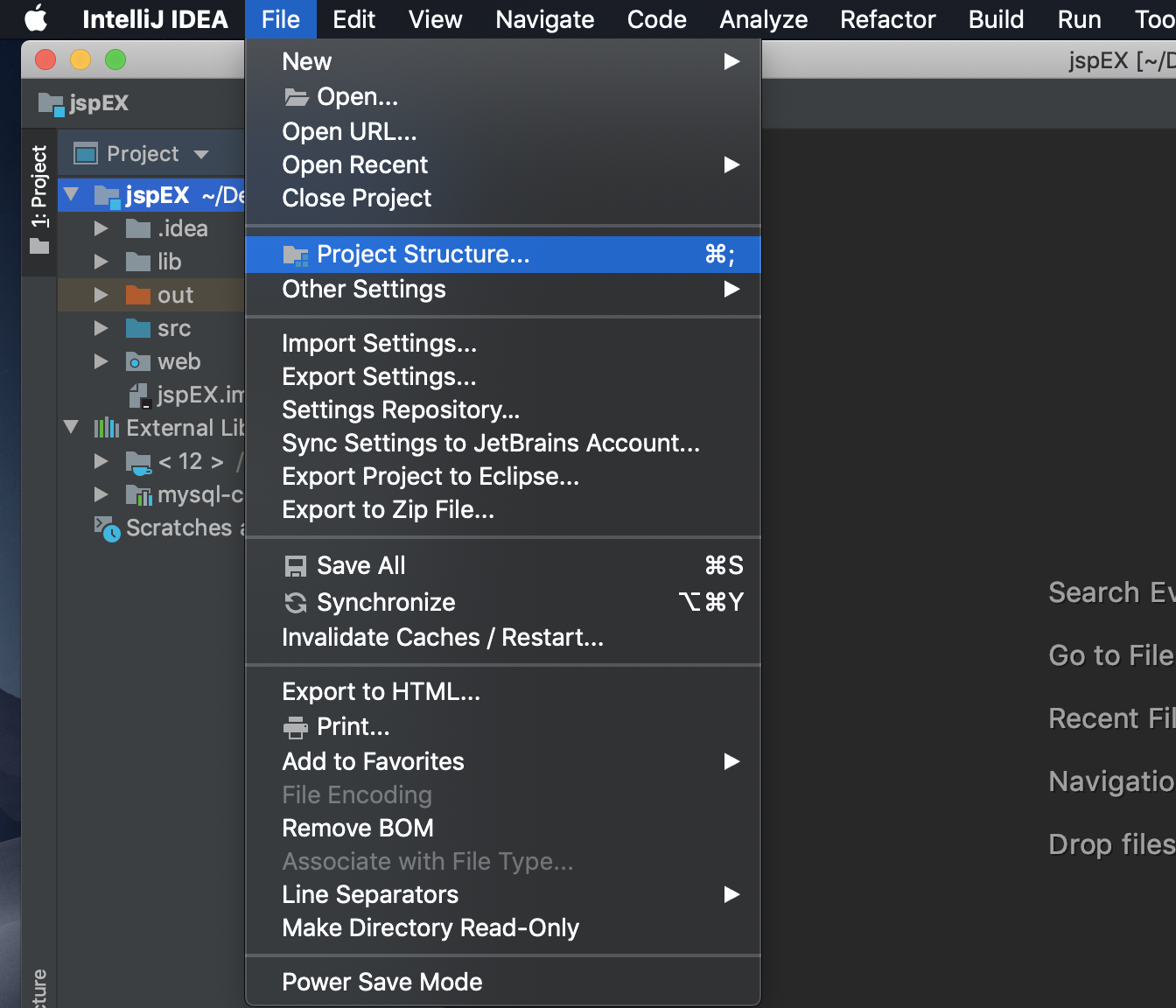Collapse the External Libraries node
The image size is (1176, 1008).
[x=72, y=427]
